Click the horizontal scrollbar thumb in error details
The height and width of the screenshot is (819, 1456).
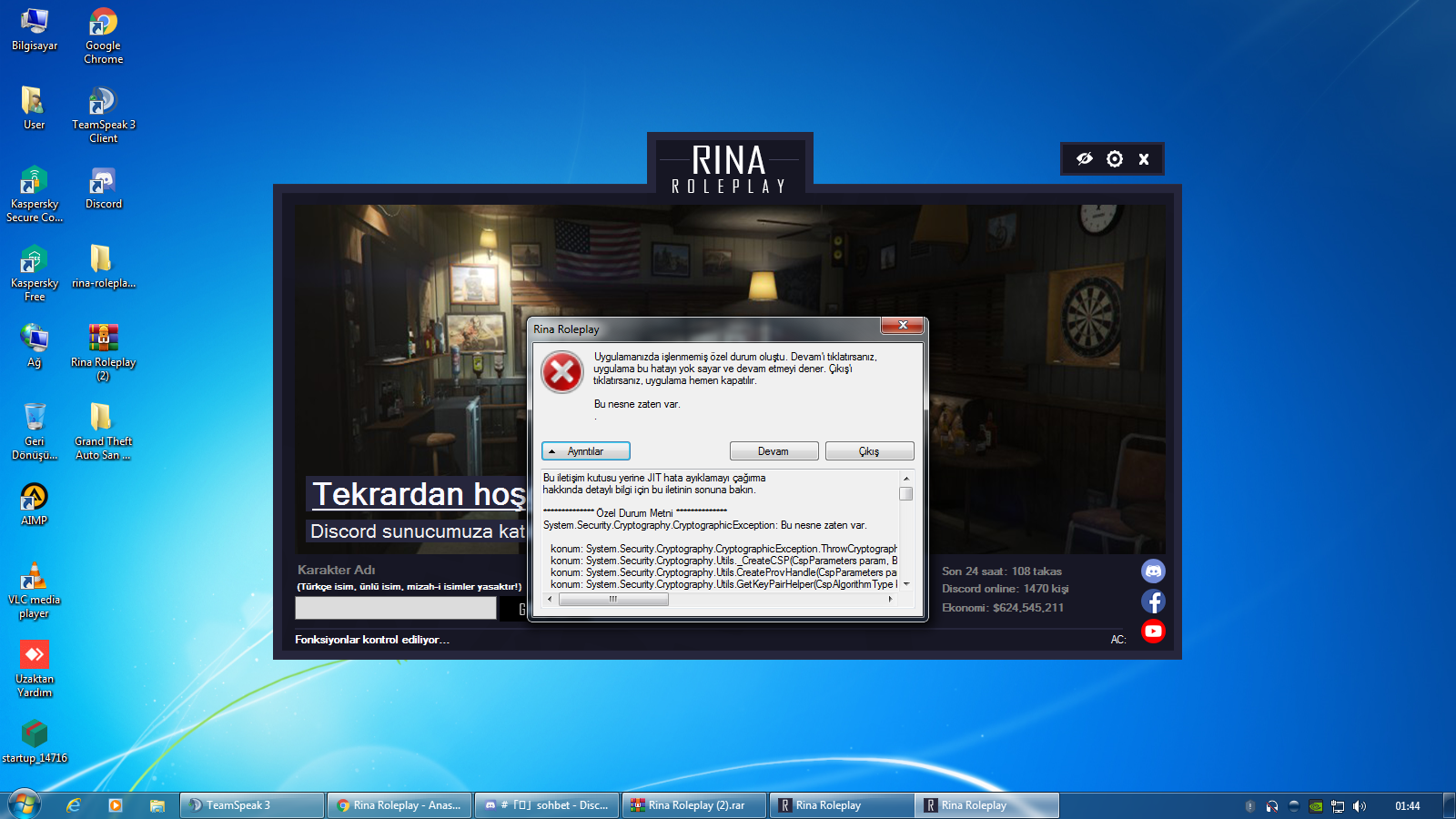click(613, 599)
